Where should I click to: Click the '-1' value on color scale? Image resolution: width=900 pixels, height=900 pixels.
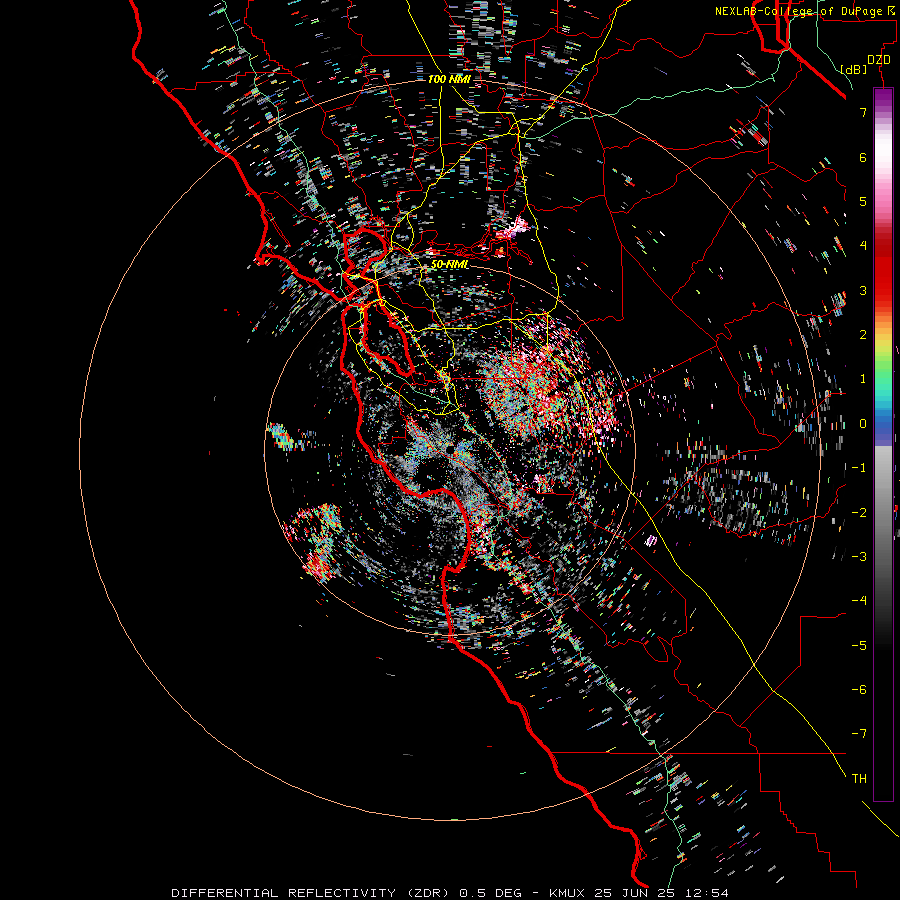coord(859,468)
